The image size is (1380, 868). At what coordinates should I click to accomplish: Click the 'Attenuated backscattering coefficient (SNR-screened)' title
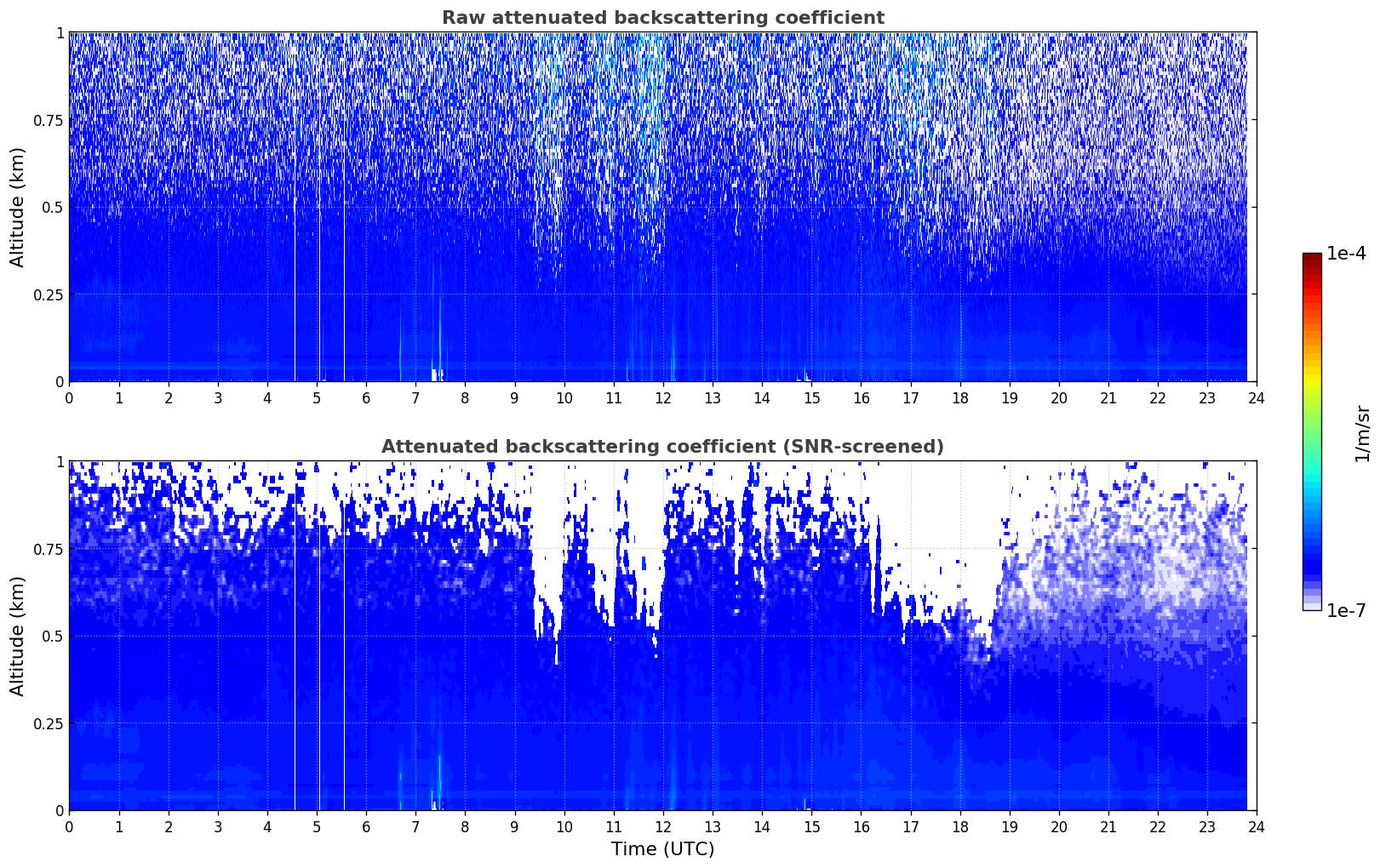point(663,447)
